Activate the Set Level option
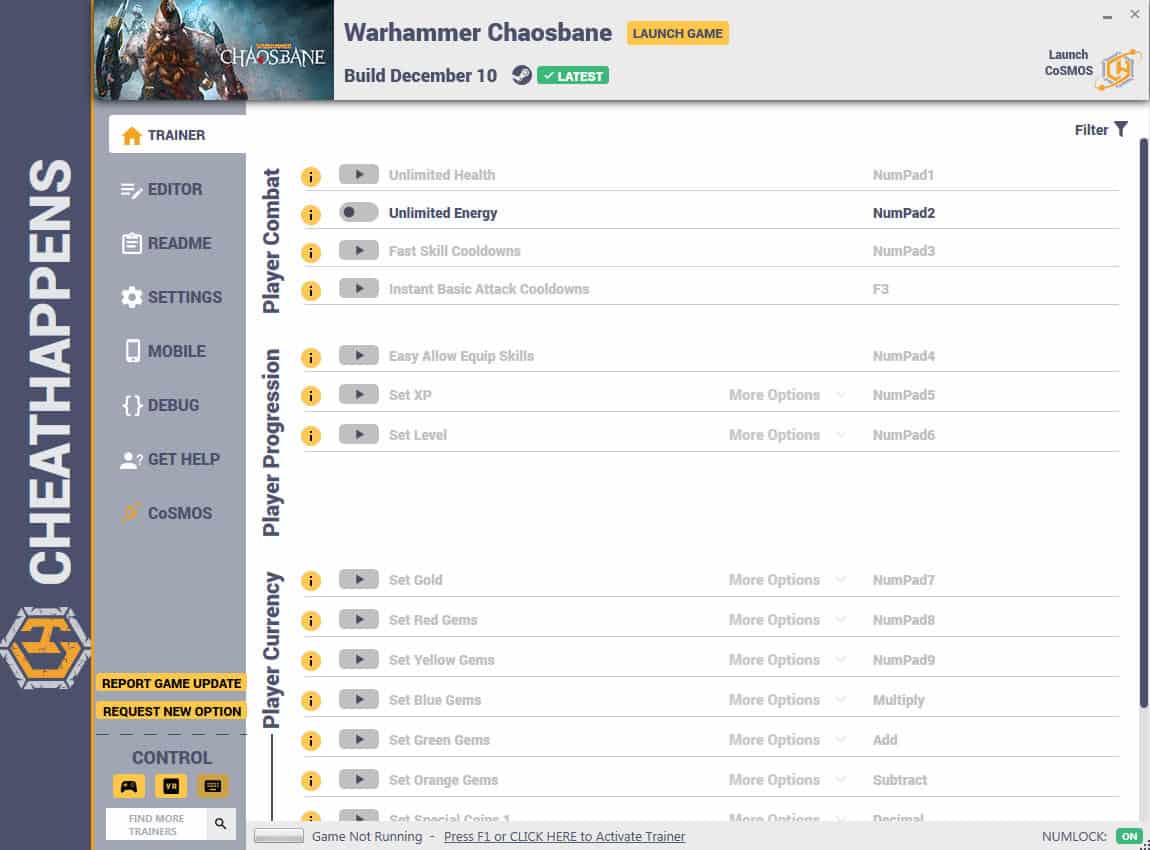1150x850 pixels. 359,435
